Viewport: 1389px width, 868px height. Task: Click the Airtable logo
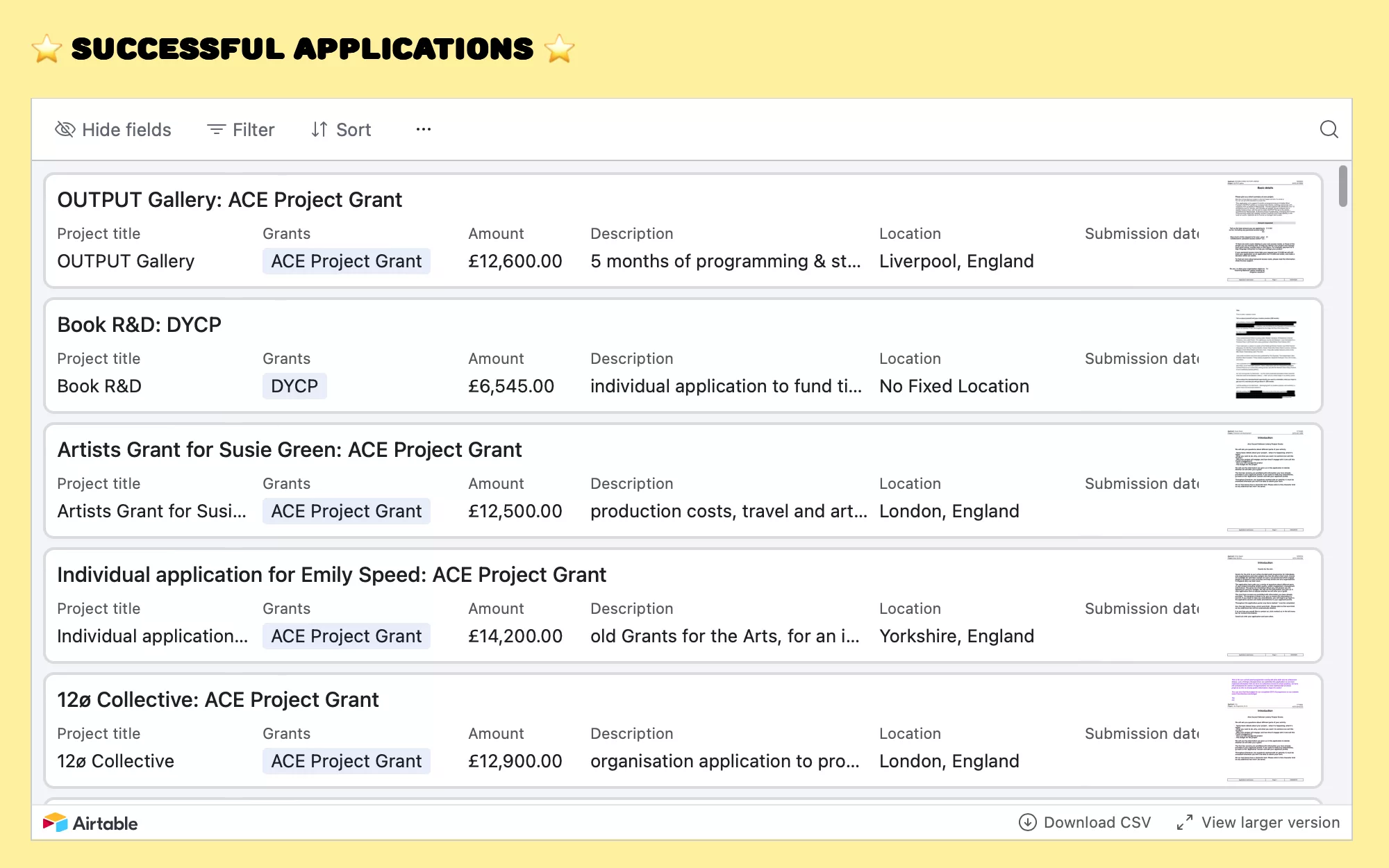[x=90, y=823]
